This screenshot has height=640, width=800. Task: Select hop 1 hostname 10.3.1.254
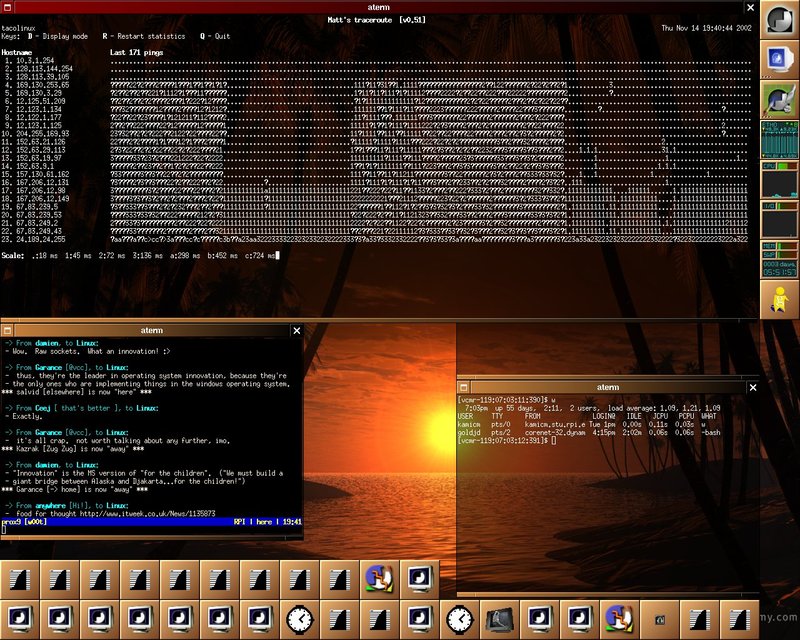point(35,61)
